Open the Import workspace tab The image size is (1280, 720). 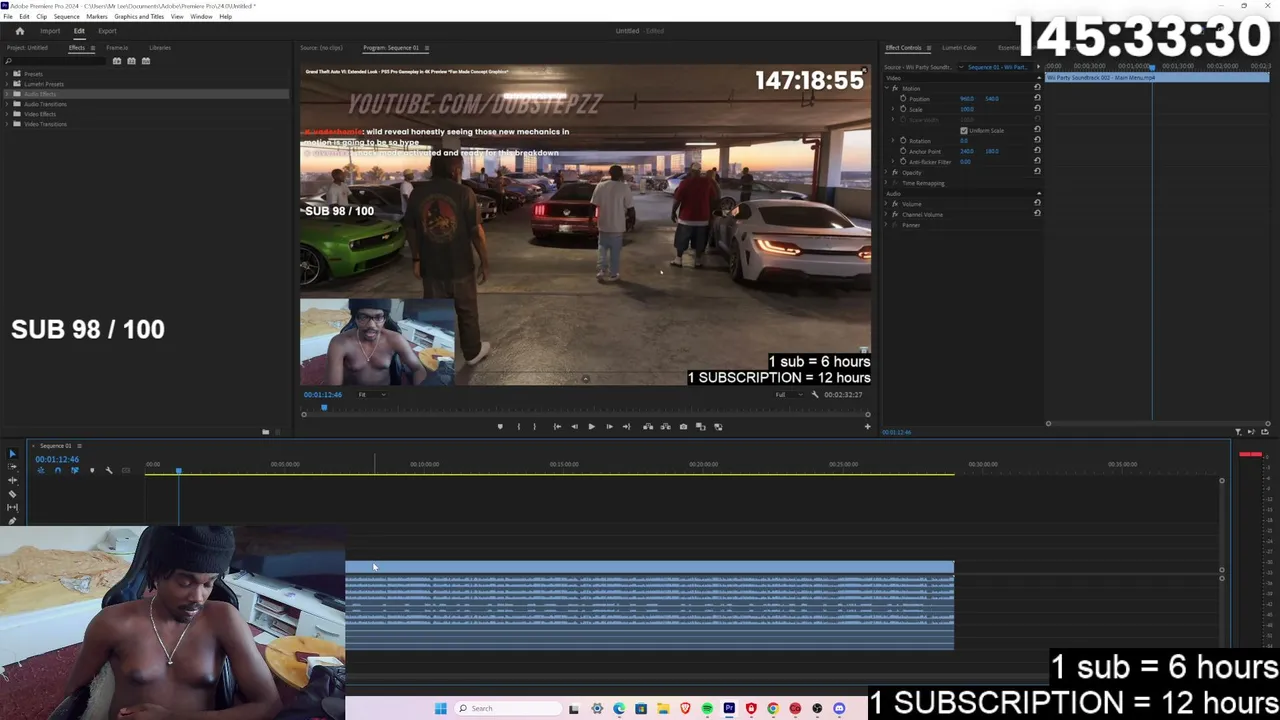[50, 31]
